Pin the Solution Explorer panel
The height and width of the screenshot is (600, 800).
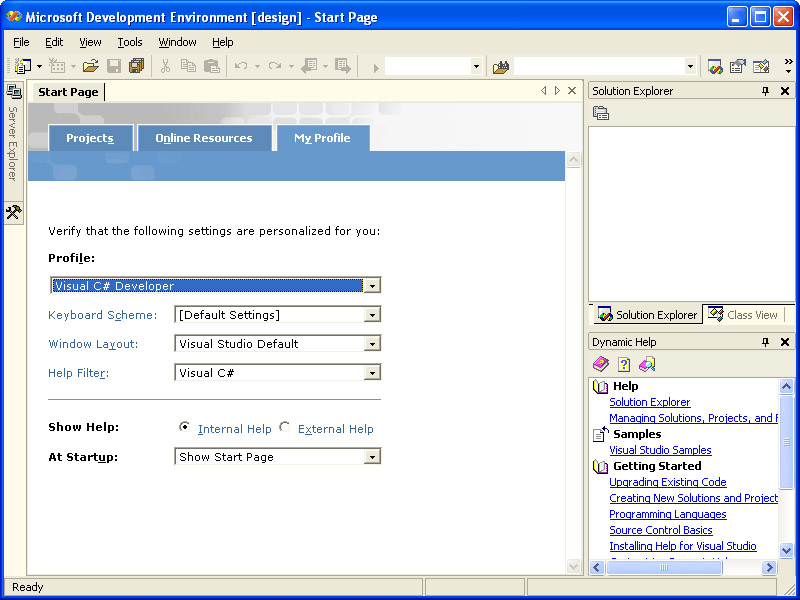766,91
